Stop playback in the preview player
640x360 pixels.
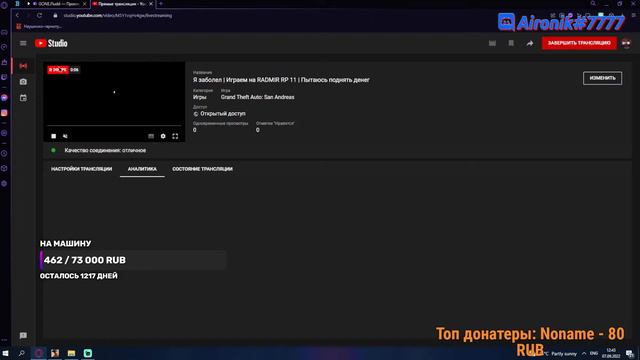(x=53, y=136)
